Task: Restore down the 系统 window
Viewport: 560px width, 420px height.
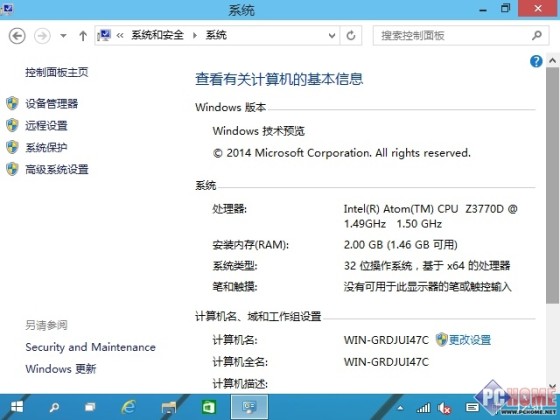Action: pyautogui.click(x=505, y=8)
